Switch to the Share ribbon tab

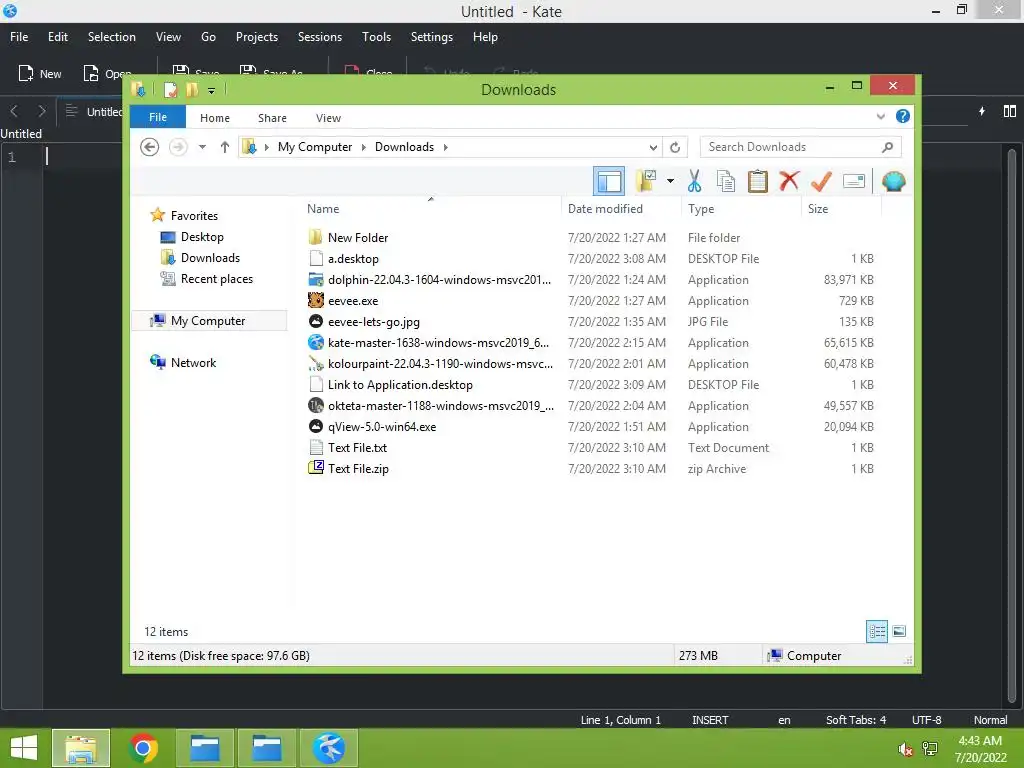point(272,118)
